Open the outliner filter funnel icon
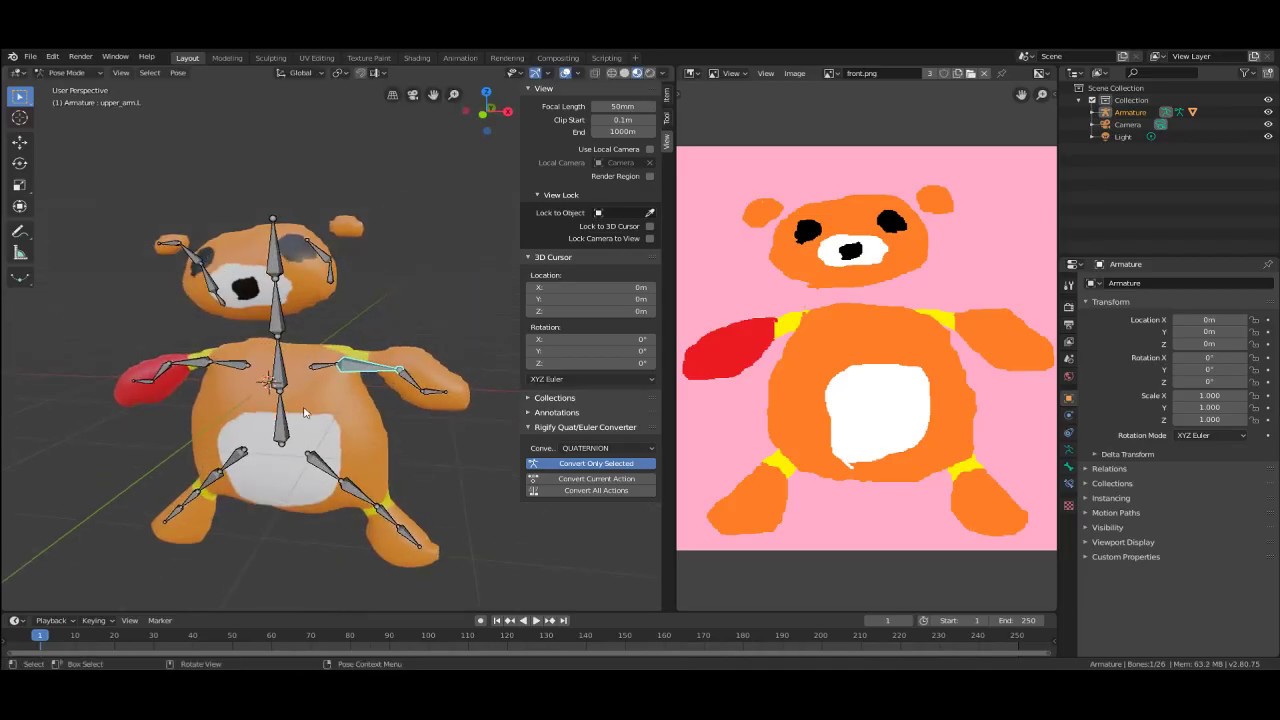 tap(1246, 73)
